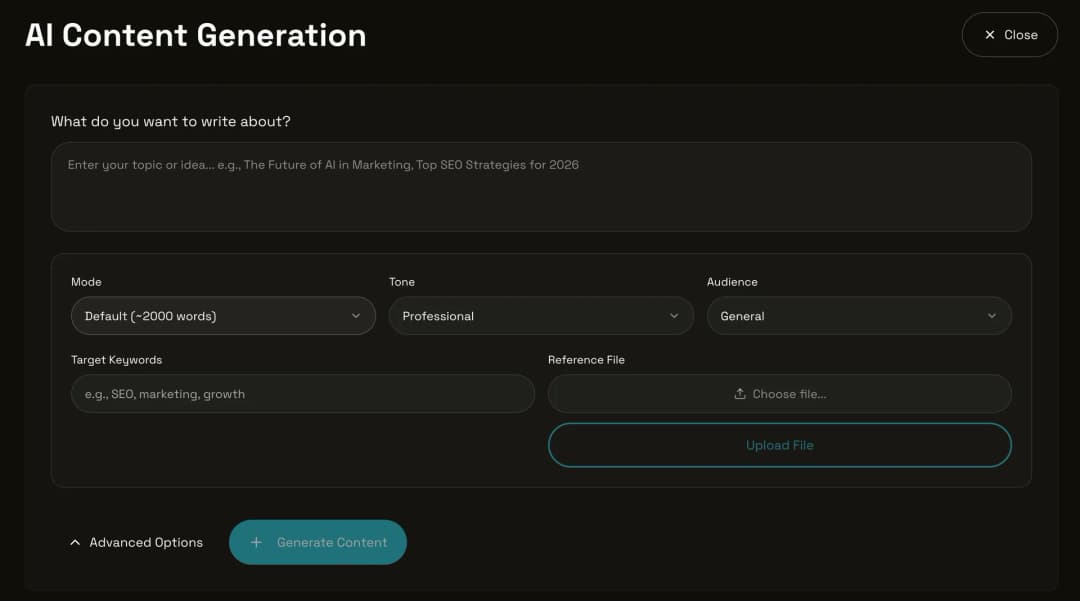Dismiss the dialog with the Close button

point(1010,34)
